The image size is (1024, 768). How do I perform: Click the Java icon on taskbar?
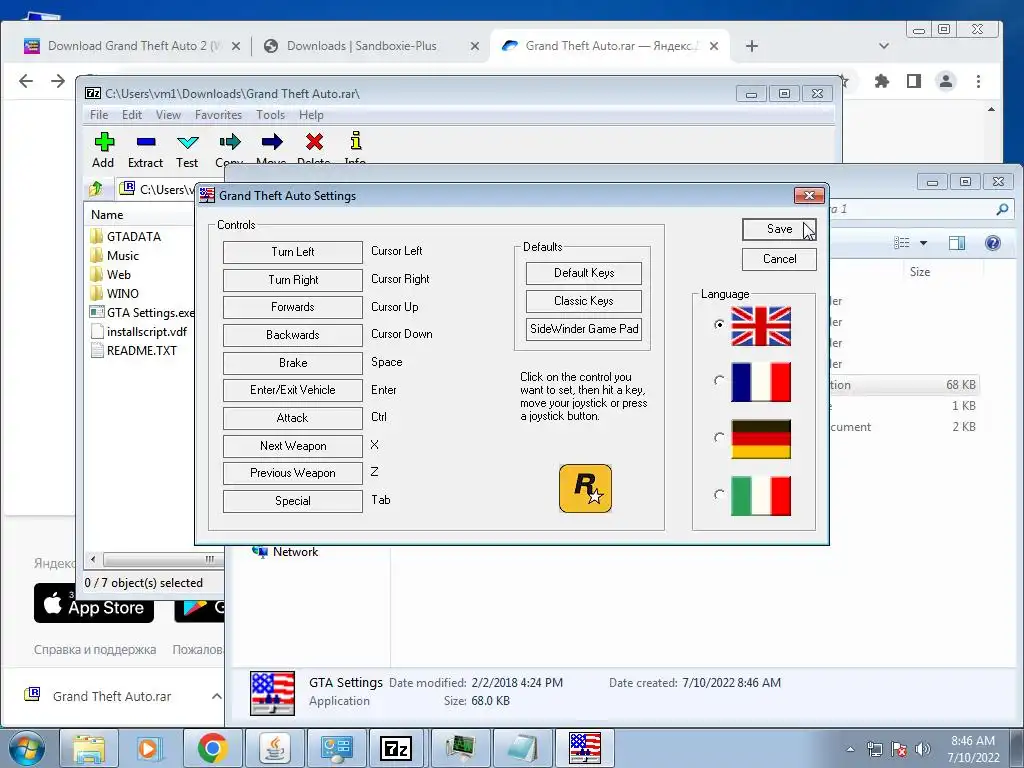(275, 748)
